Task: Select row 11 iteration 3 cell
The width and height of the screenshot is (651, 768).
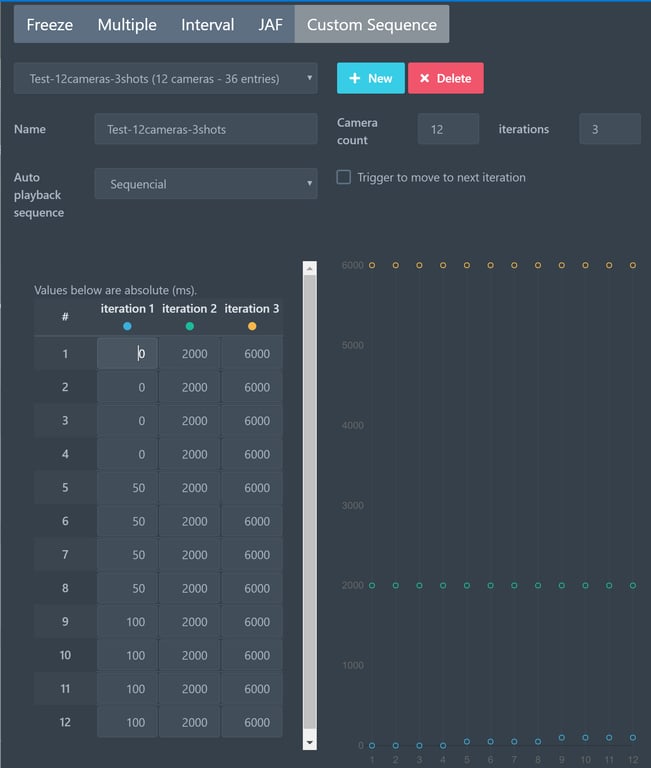Action: pyautogui.click(x=252, y=689)
